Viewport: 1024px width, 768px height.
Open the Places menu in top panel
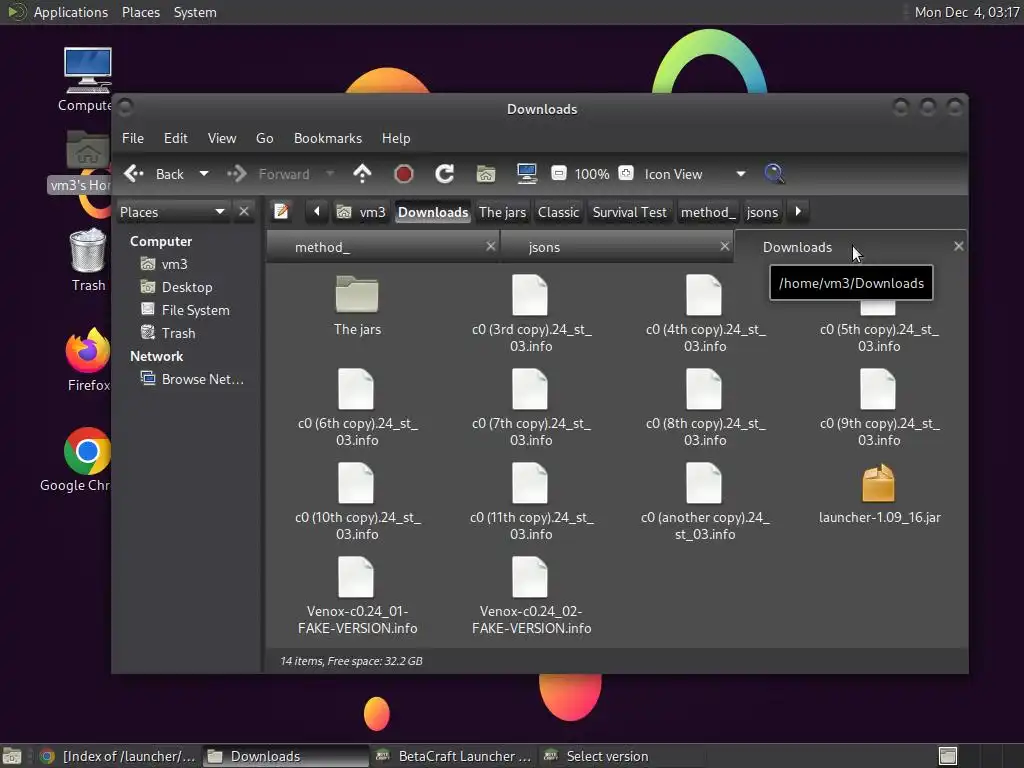pyautogui.click(x=140, y=12)
